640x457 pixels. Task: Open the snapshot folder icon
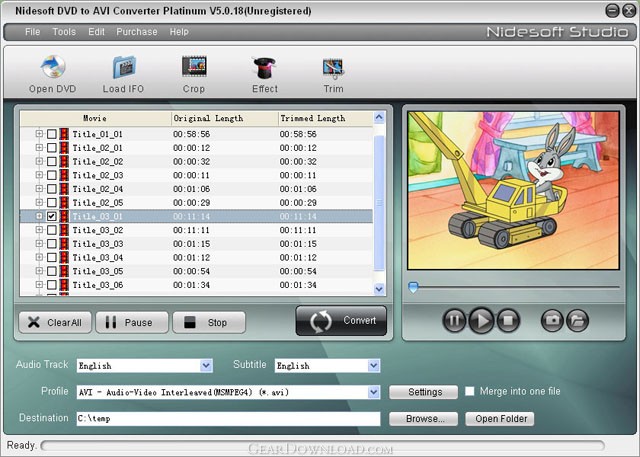pos(577,320)
